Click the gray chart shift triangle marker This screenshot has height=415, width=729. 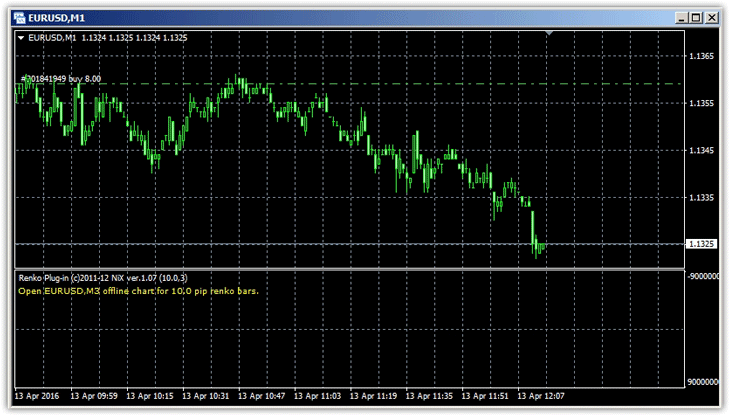click(x=548, y=34)
